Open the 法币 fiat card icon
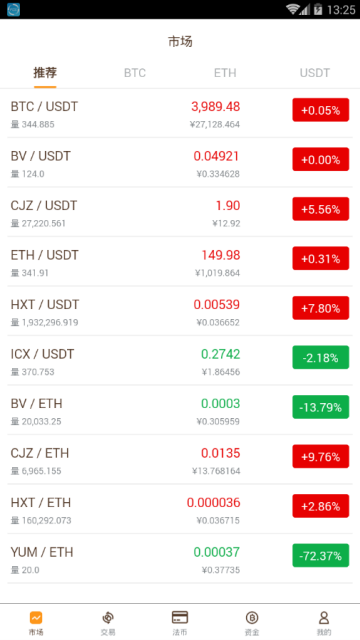This screenshot has height=640, width=360. 180,617
